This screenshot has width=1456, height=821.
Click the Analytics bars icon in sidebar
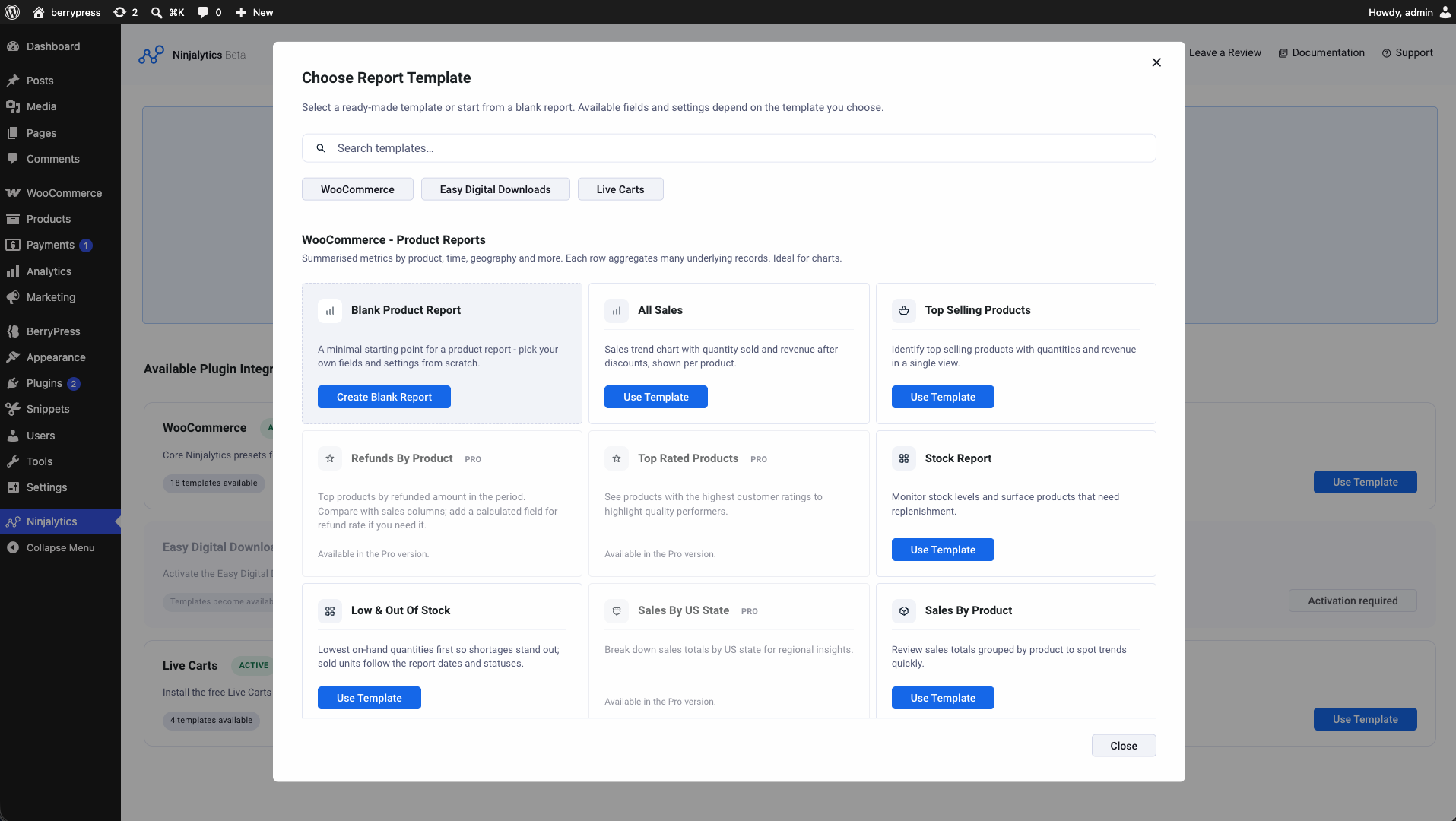(x=13, y=271)
